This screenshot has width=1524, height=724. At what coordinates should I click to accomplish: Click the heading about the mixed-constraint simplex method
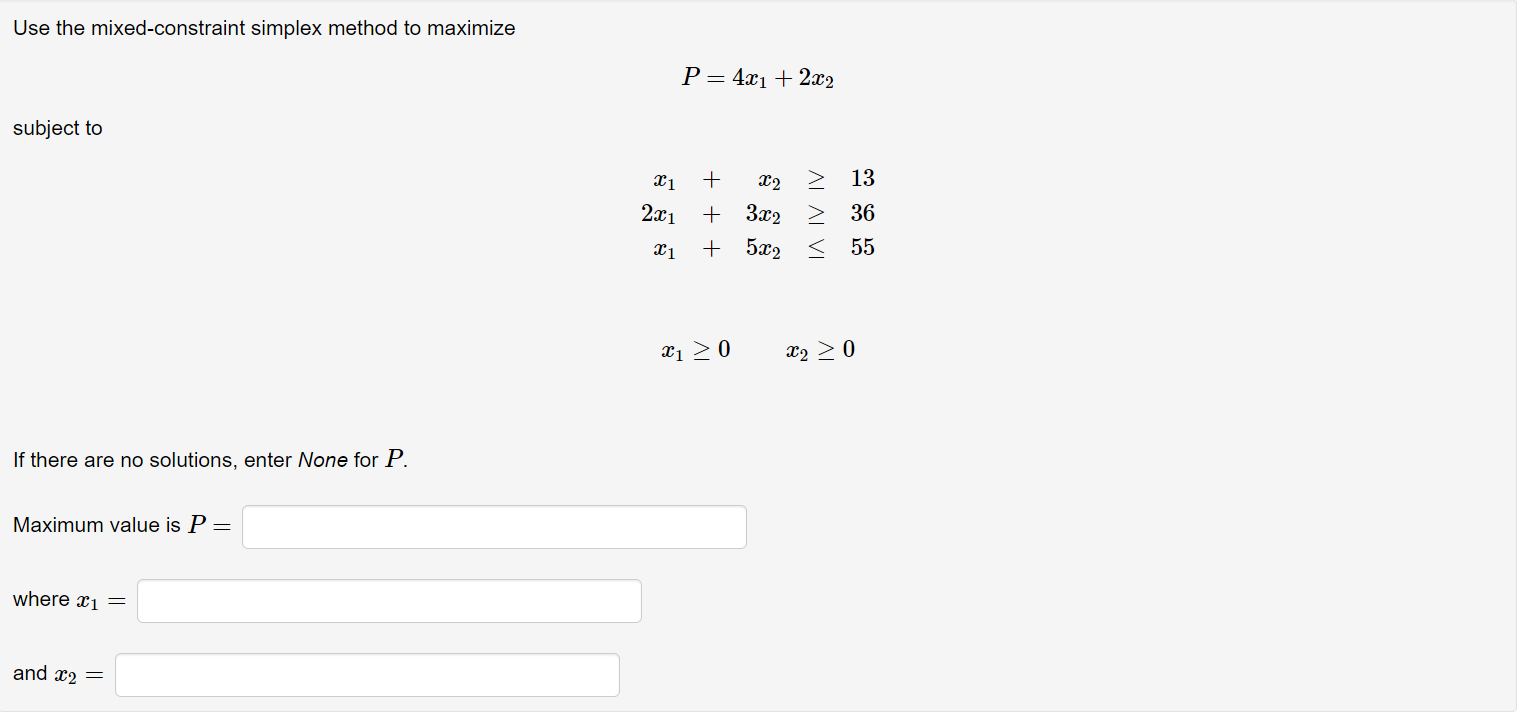click(264, 28)
